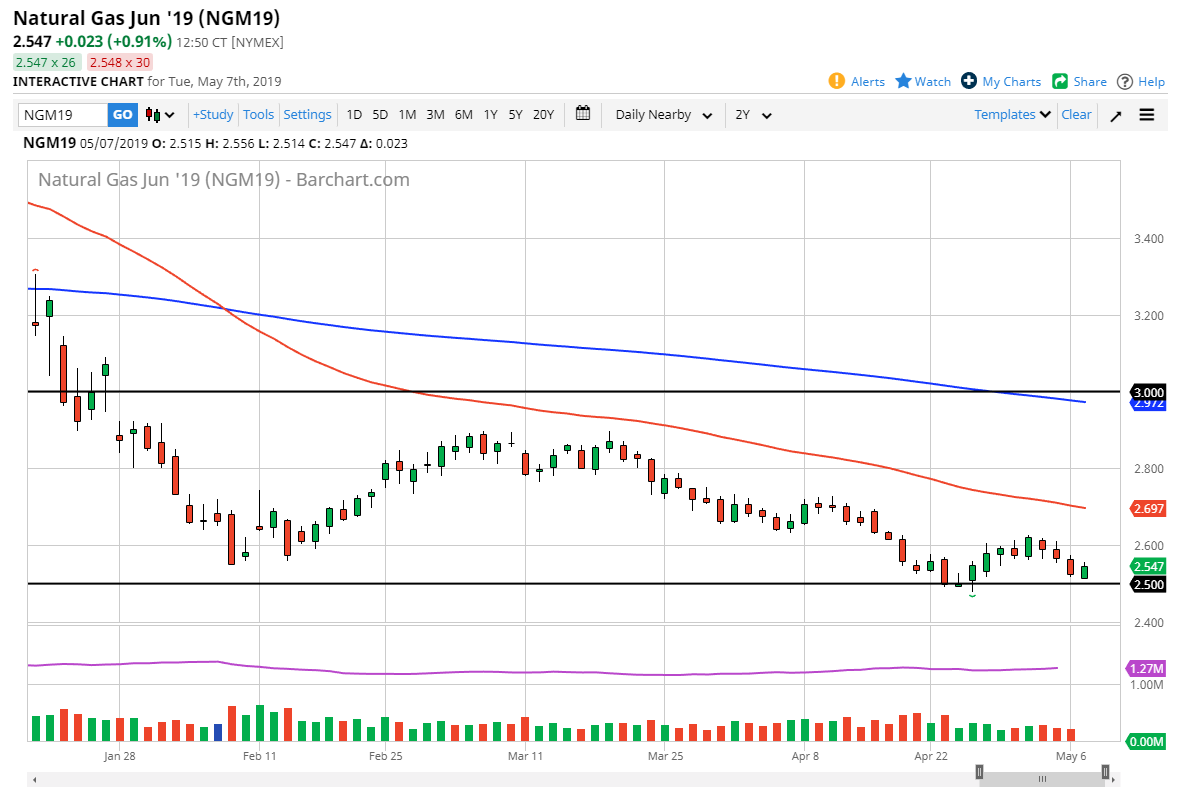Click the Share icon
Viewport: 1177px width, 794px height.
(1059, 81)
